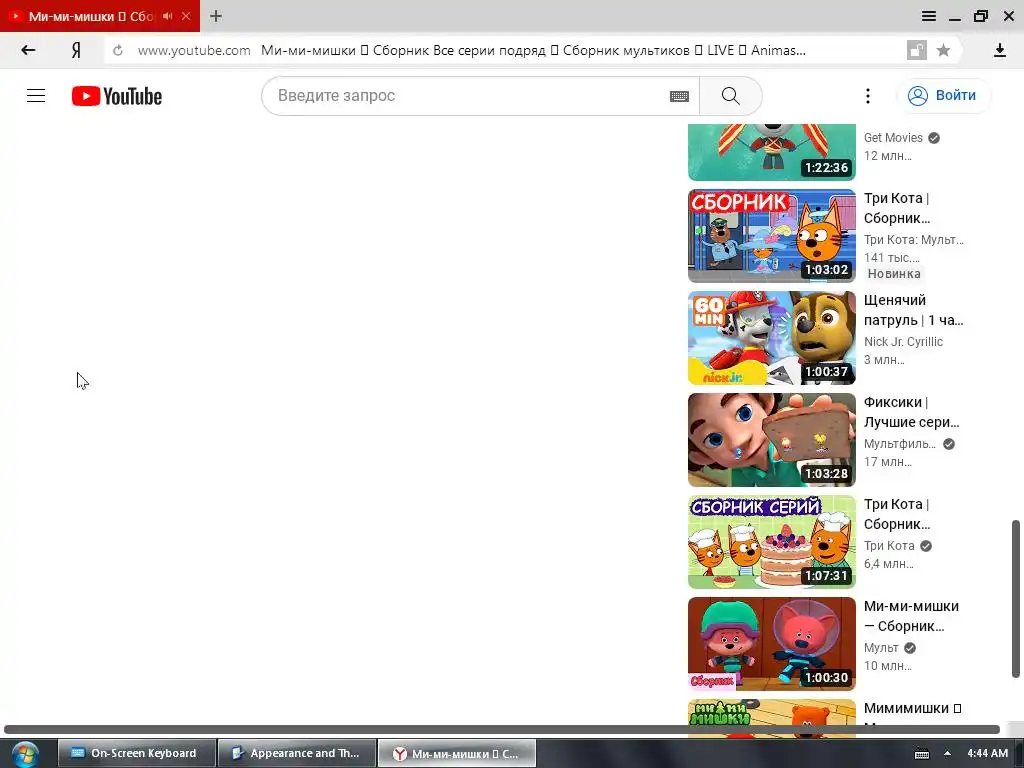Image resolution: width=1024 pixels, height=768 pixels.
Task: Mute the tab via speaker icon
Action: point(168,16)
